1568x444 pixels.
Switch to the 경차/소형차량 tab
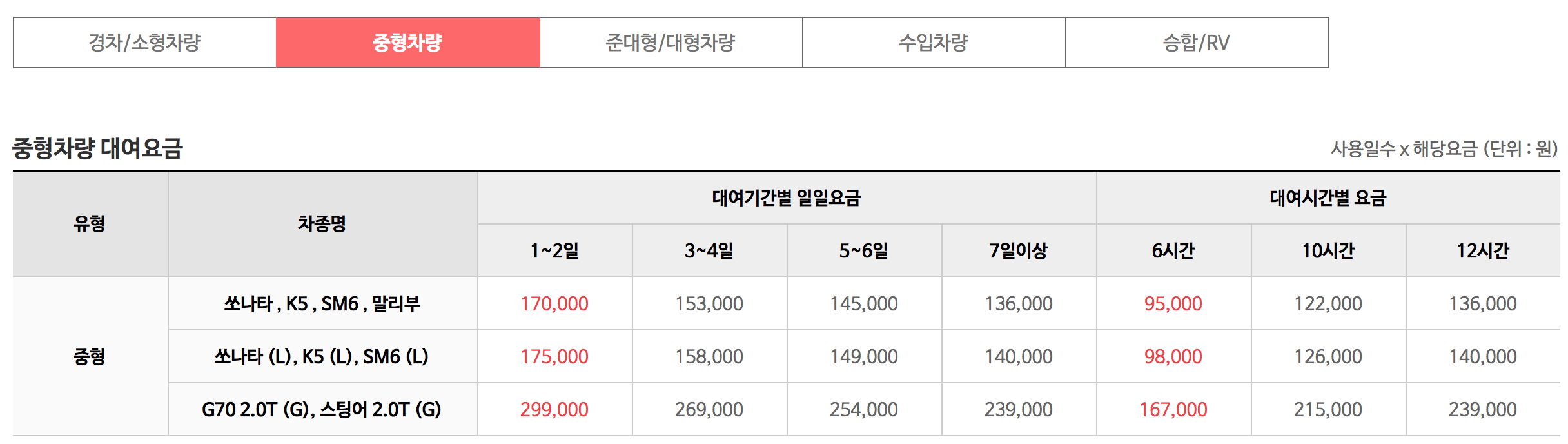point(146,43)
